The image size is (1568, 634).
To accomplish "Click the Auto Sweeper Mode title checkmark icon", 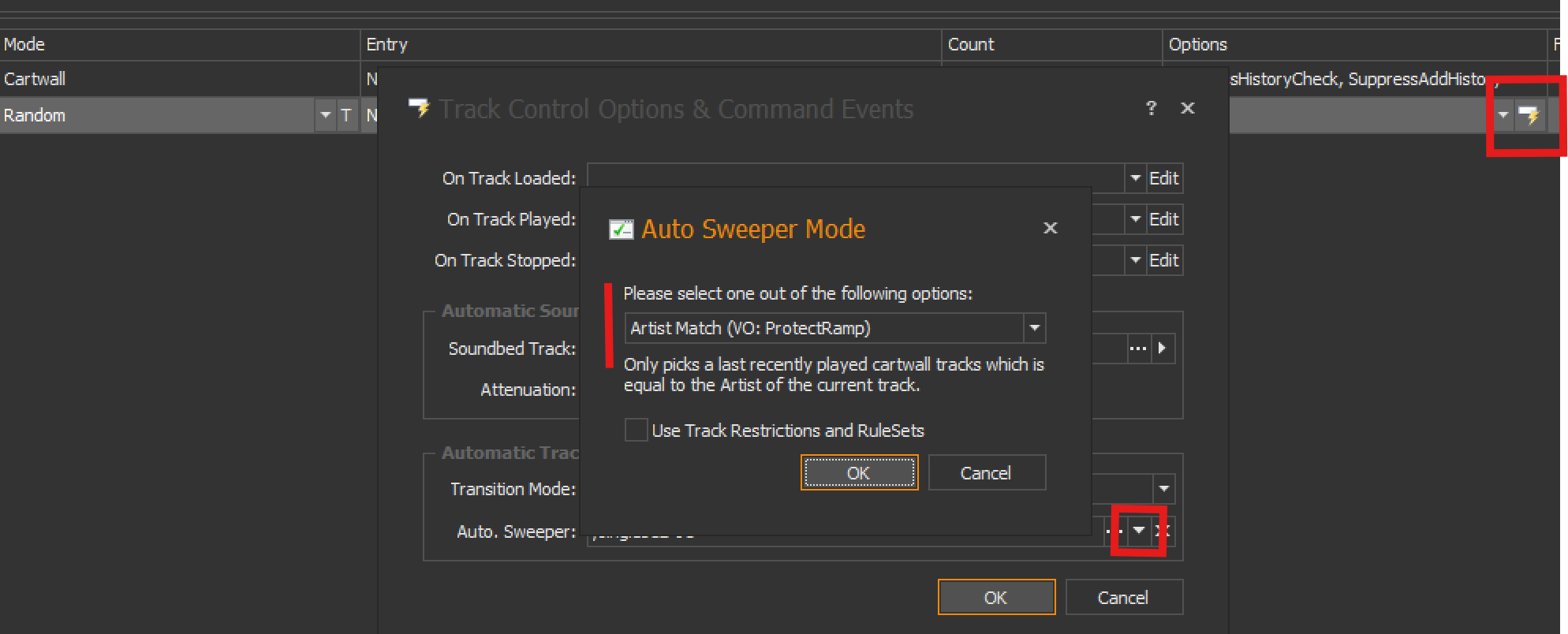I will click(x=621, y=229).
